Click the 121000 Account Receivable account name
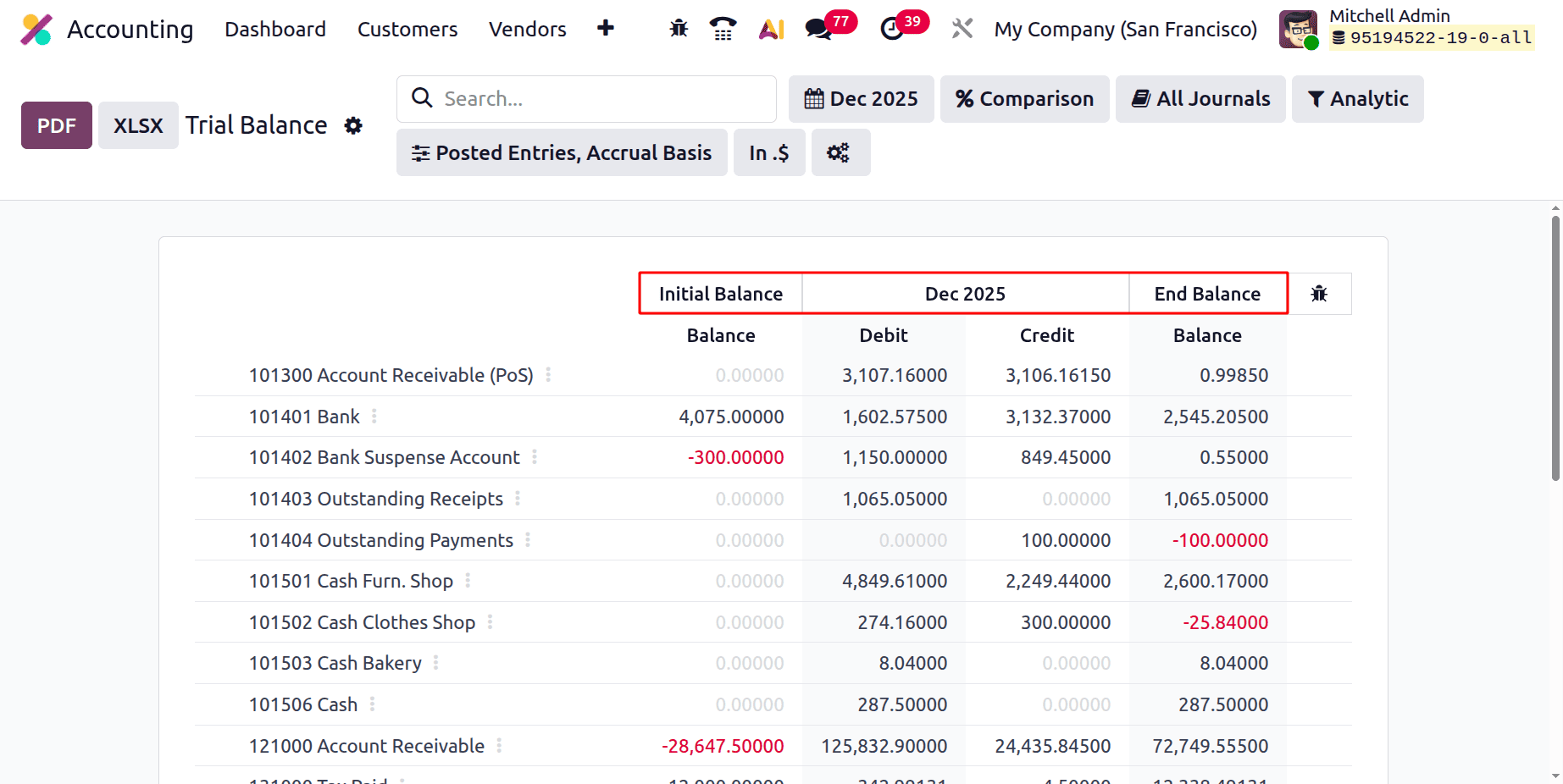 coord(367,746)
